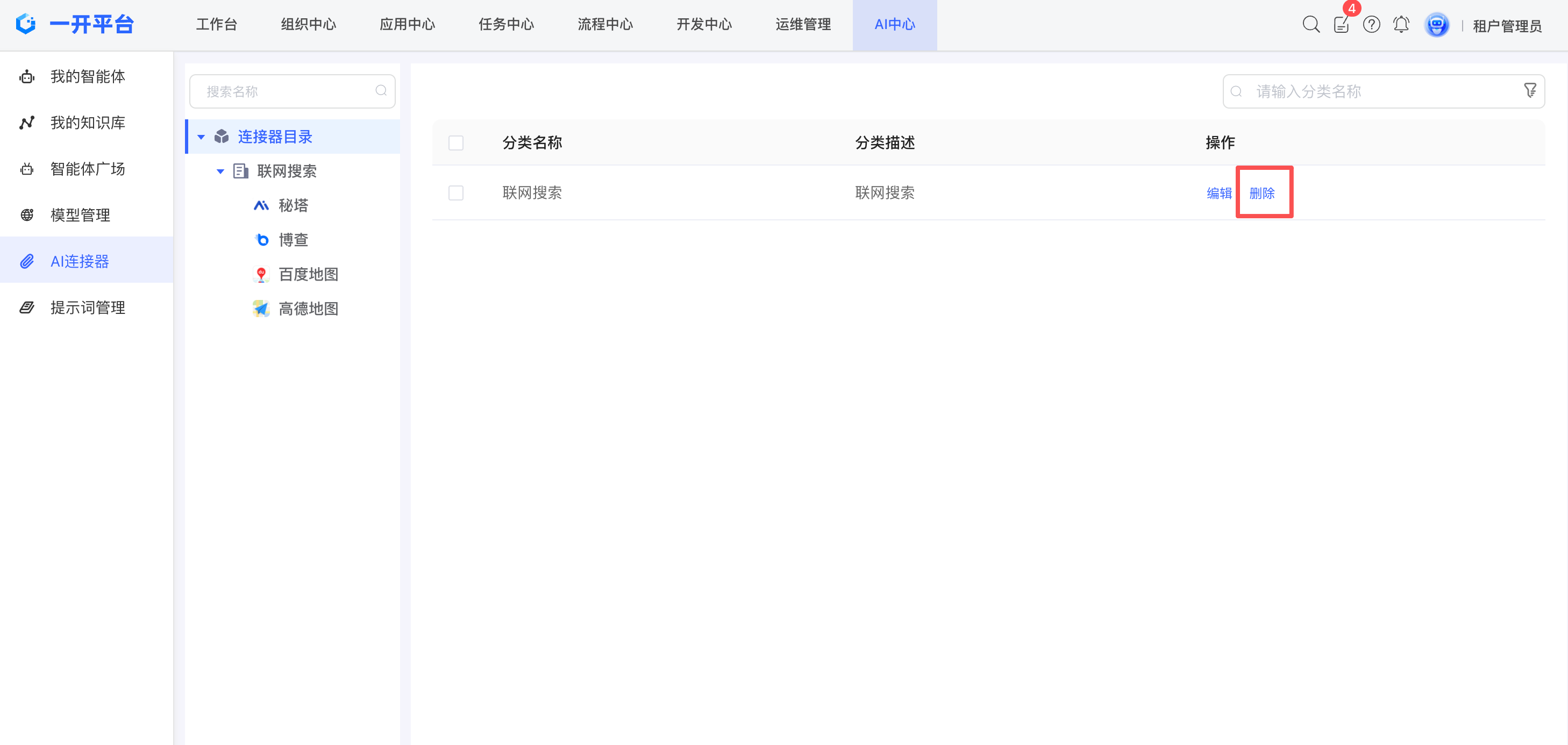Collapse the 联网搜索 tree folder

pyautogui.click(x=220, y=171)
